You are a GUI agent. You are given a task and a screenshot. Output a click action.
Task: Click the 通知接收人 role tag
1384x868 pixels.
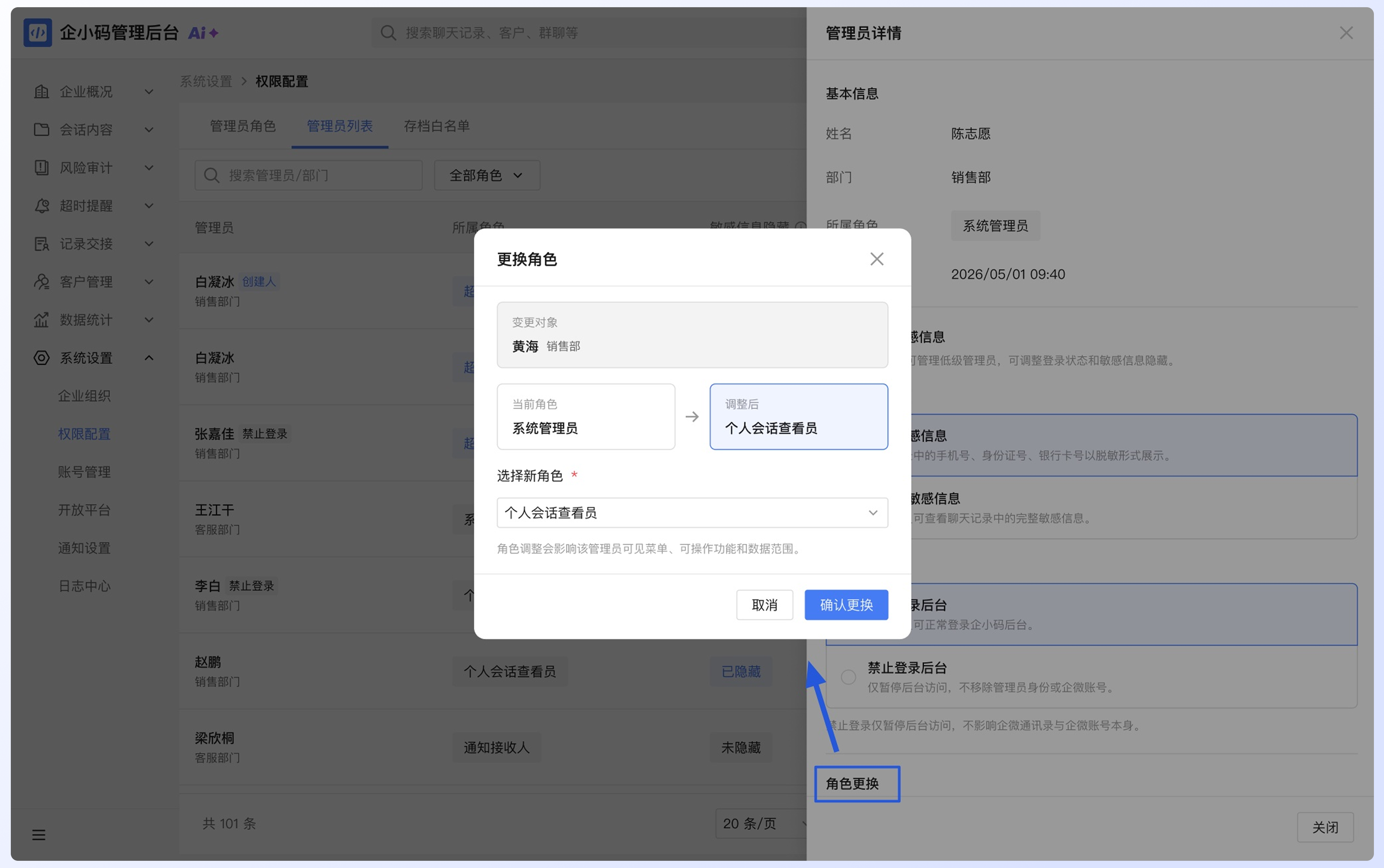pyautogui.click(x=497, y=748)
